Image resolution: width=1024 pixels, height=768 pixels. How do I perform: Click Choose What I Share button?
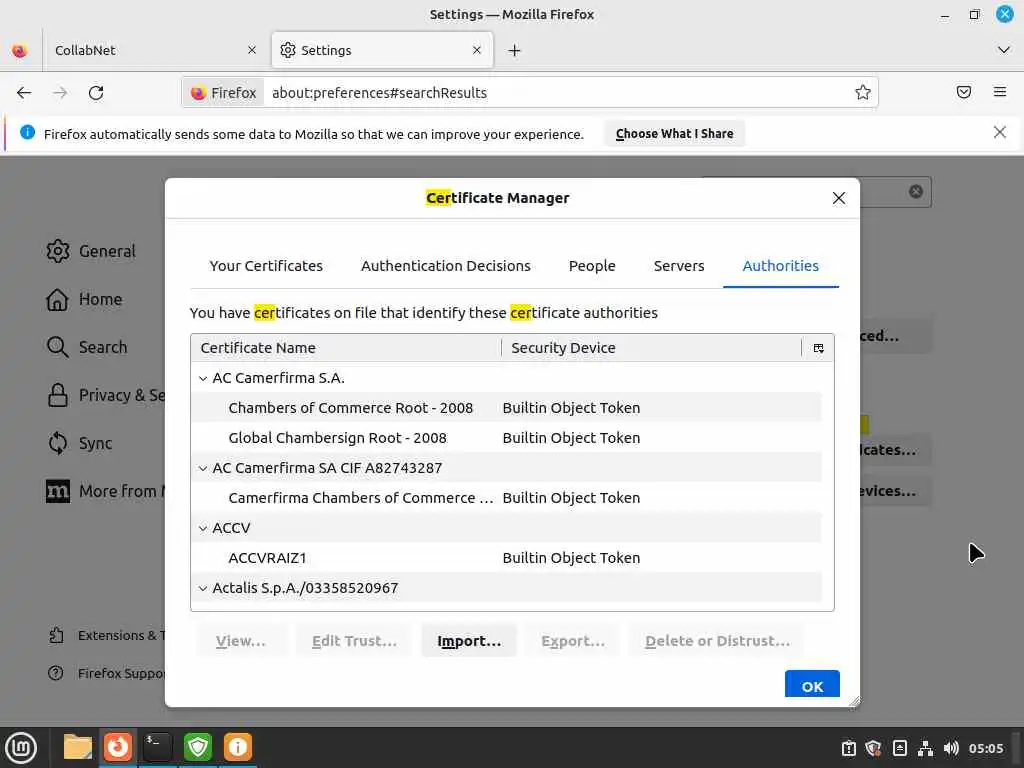click(675, 133)
